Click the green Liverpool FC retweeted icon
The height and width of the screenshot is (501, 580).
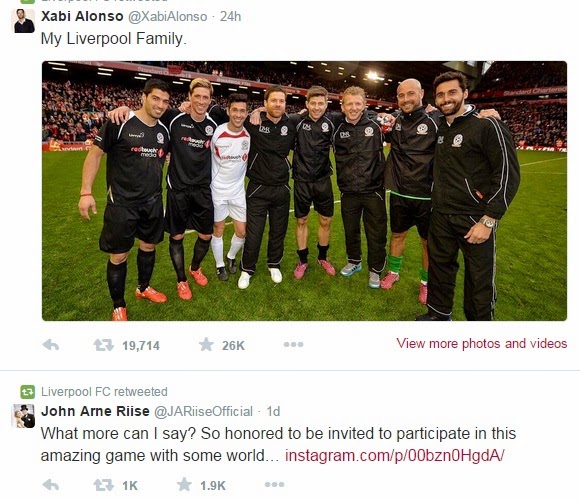point(28,391)
